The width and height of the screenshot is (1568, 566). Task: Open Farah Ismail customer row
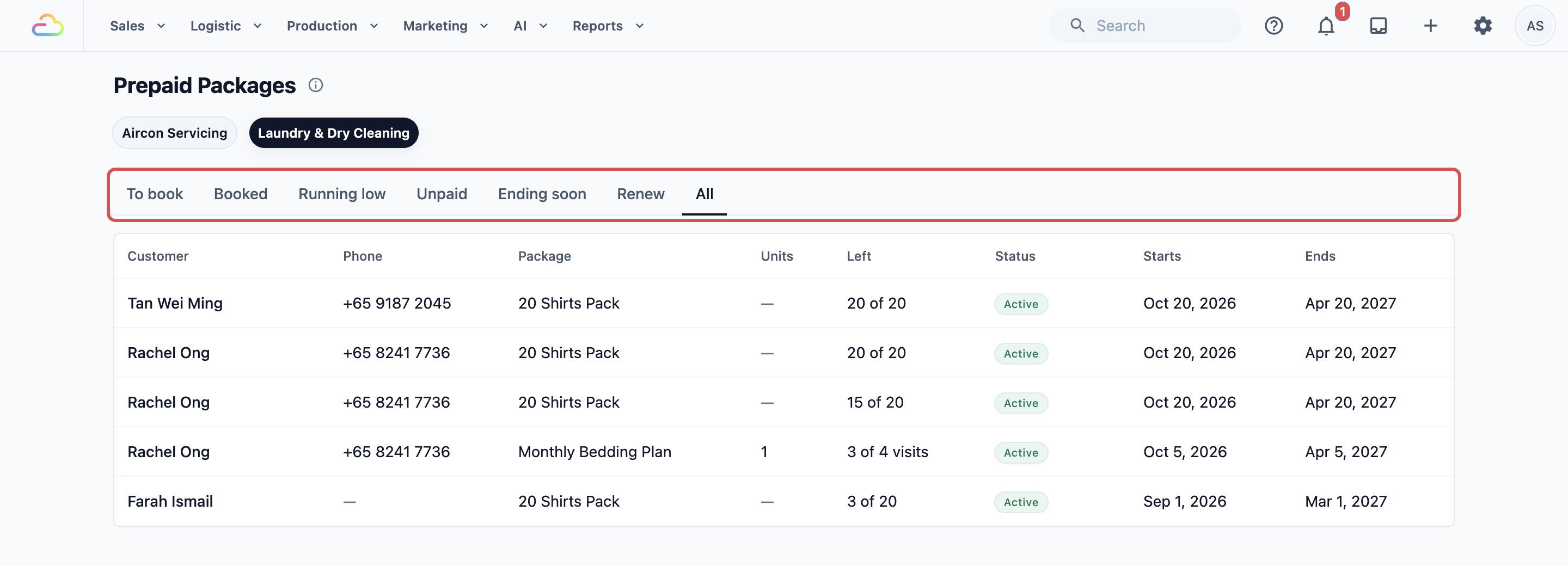pos(784,501)
